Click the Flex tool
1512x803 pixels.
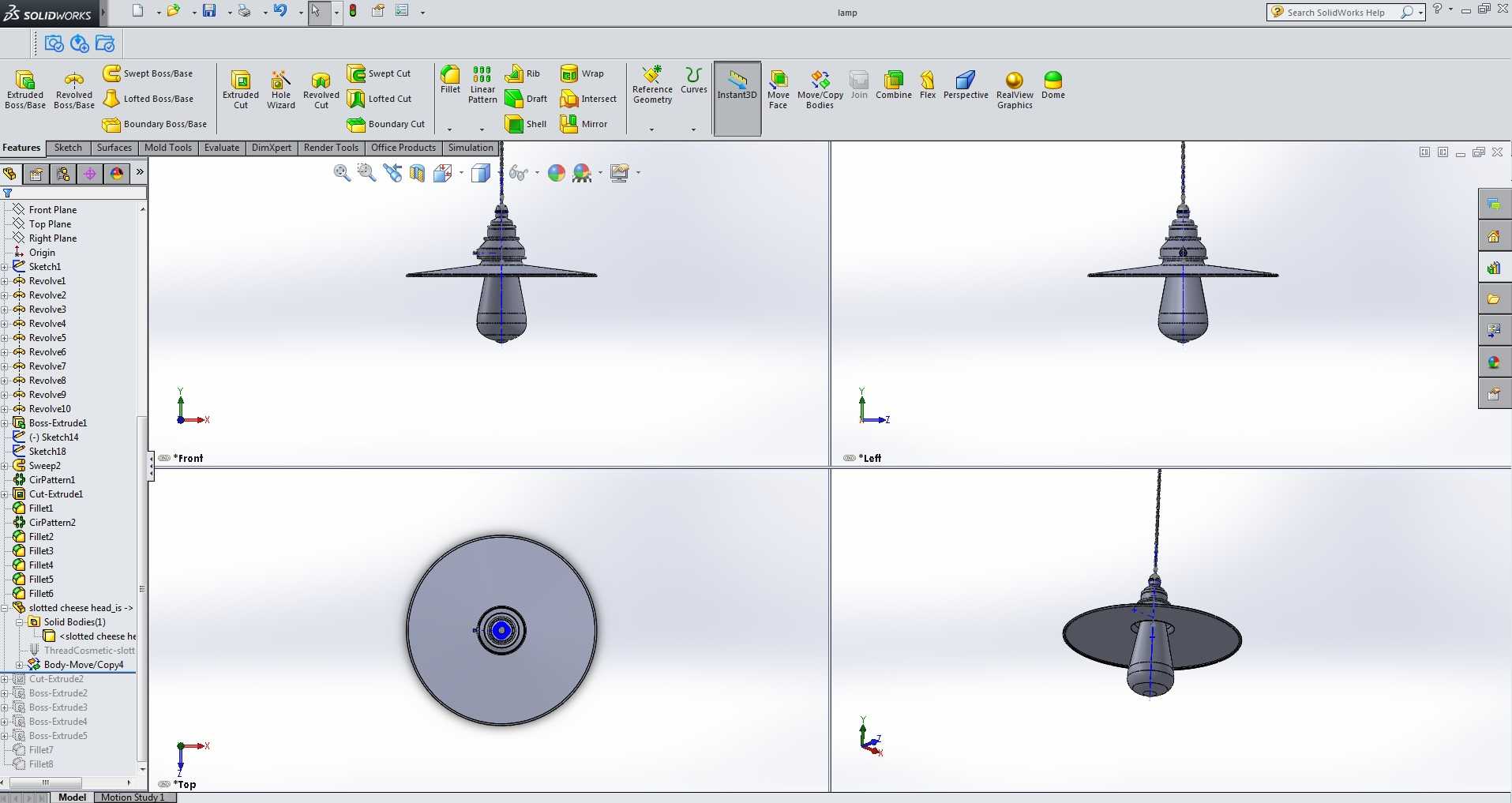point(928,84)
